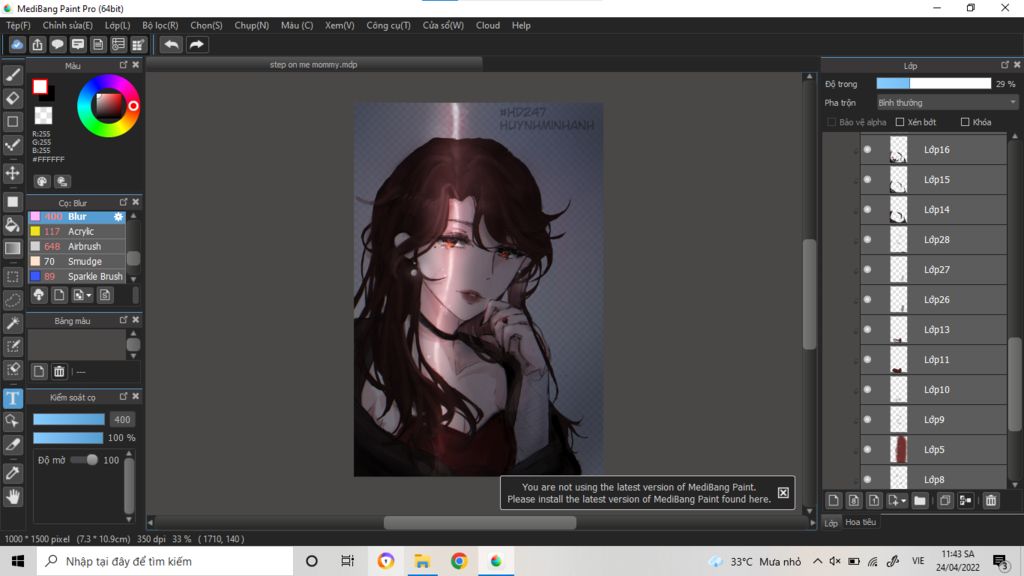Select the Gradient tool

coord(12,248)
